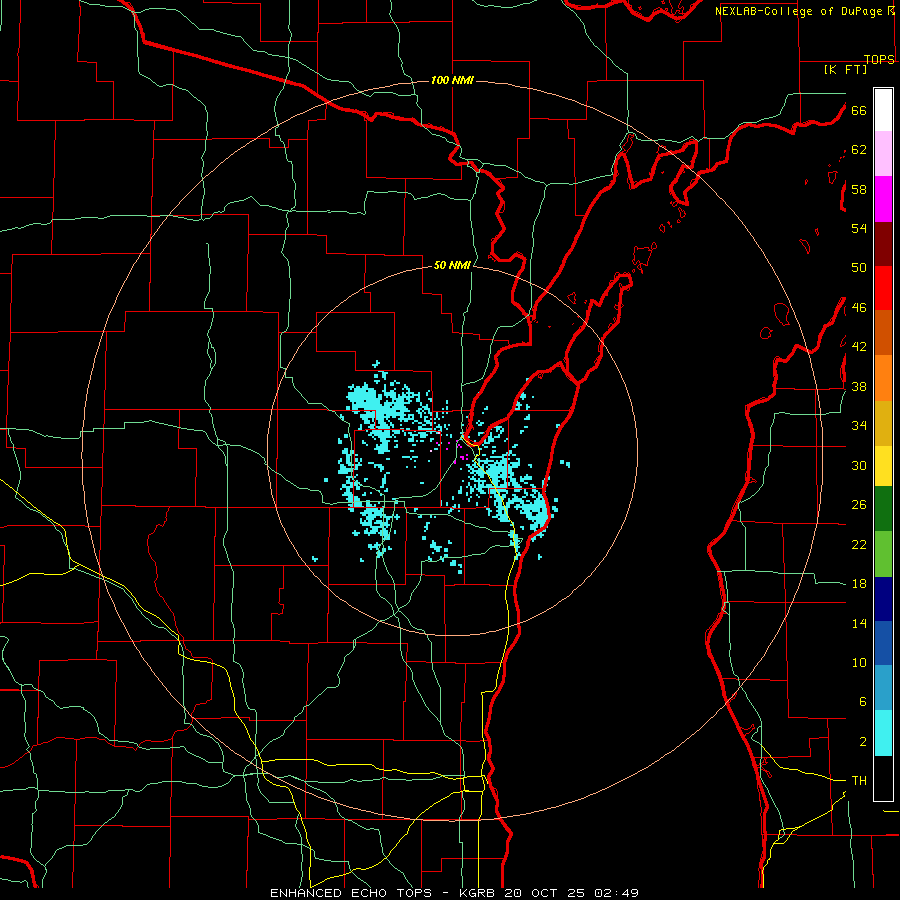Click the white 66 kft color swatch
The image size is (900, 900).
pyautogui.click(x=883, y=110)
